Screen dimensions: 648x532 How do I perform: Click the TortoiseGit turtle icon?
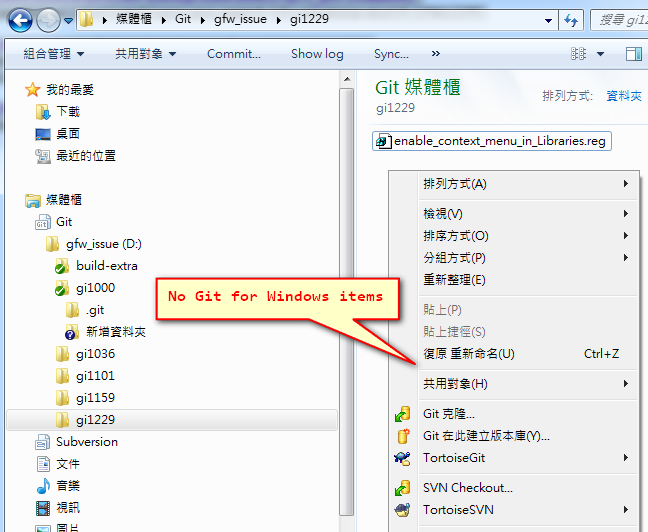pos(403,458)
